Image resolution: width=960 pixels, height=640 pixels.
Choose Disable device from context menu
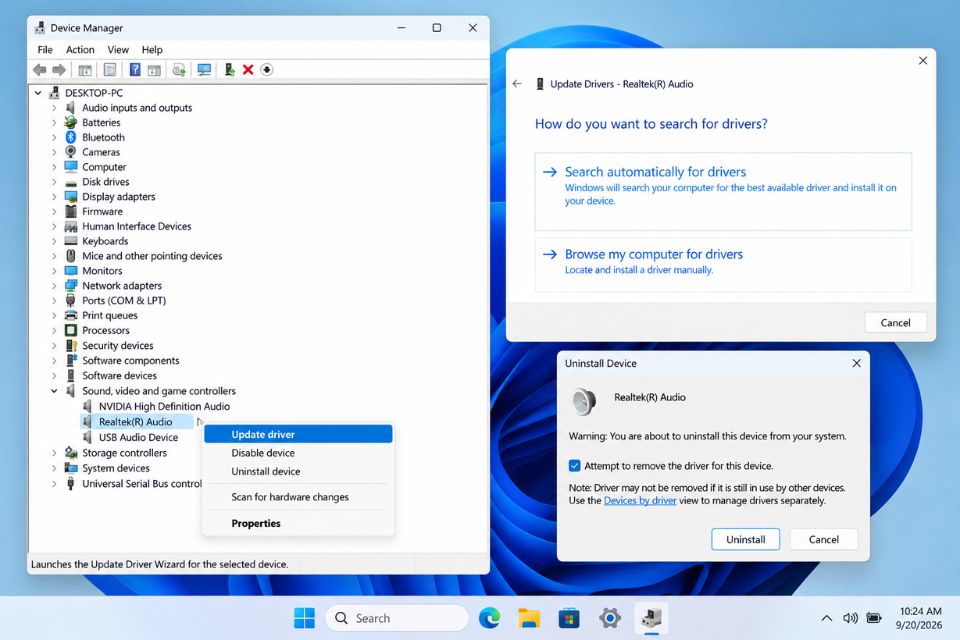298,453
